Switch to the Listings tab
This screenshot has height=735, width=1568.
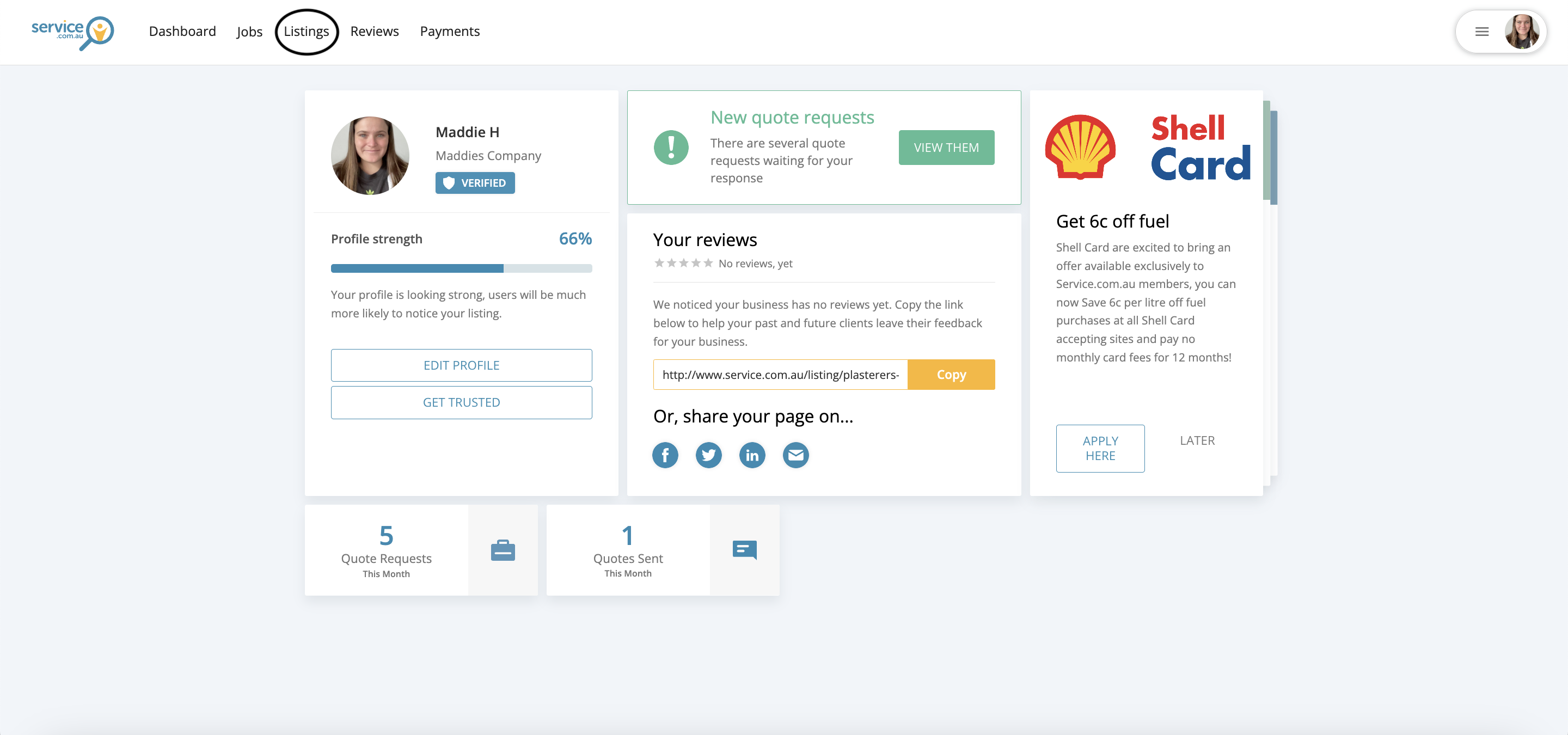306,32
